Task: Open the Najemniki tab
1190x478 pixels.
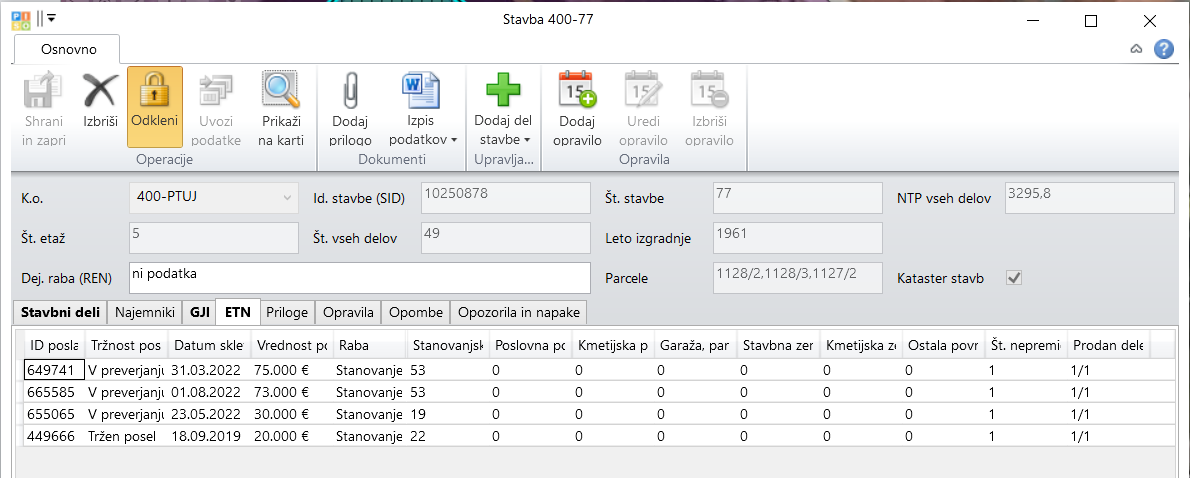Action: point(145,312)
